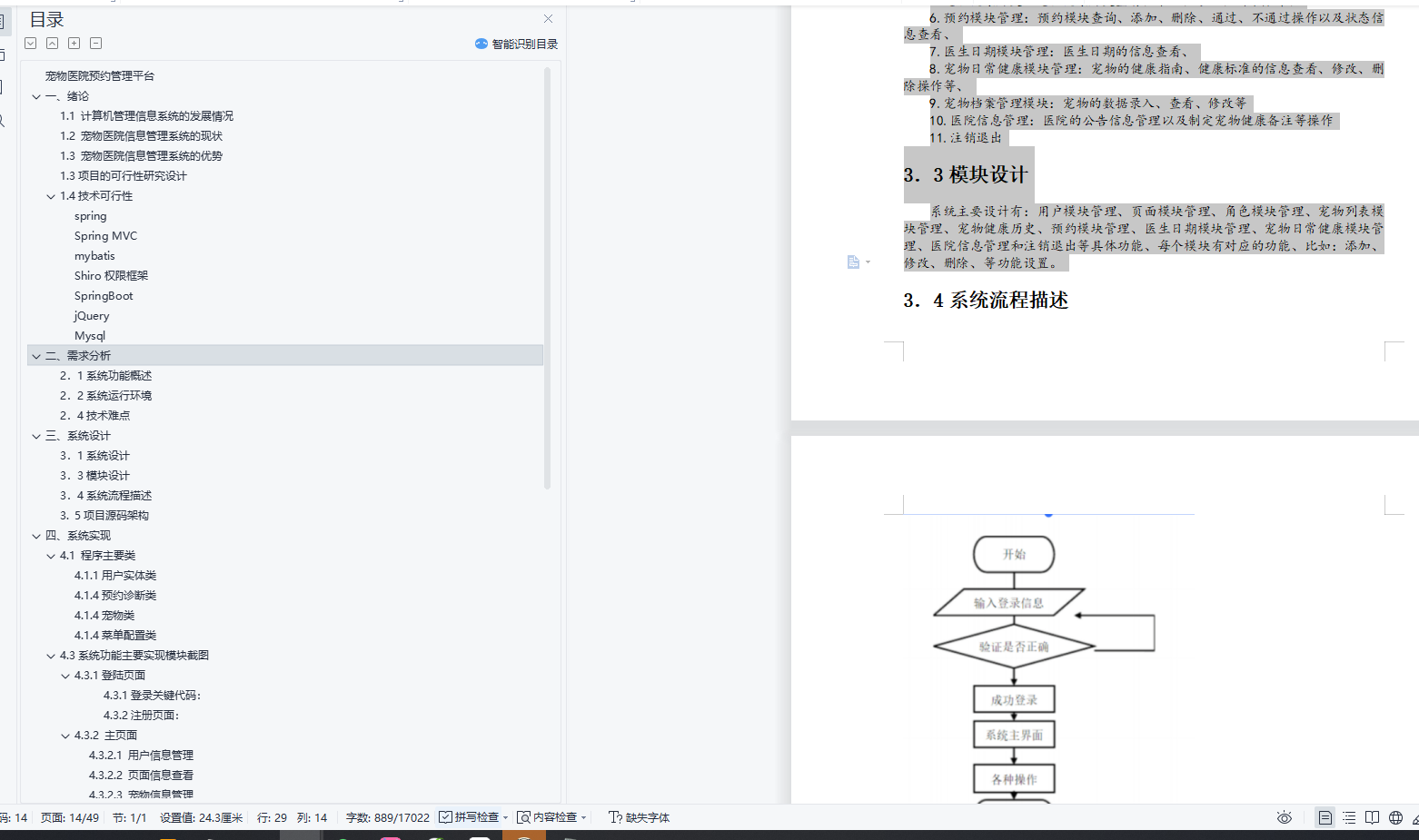This screenshot has height=840, width=1419.
Task: Toggle eye protection mode icon
Action: (1284, 818)
